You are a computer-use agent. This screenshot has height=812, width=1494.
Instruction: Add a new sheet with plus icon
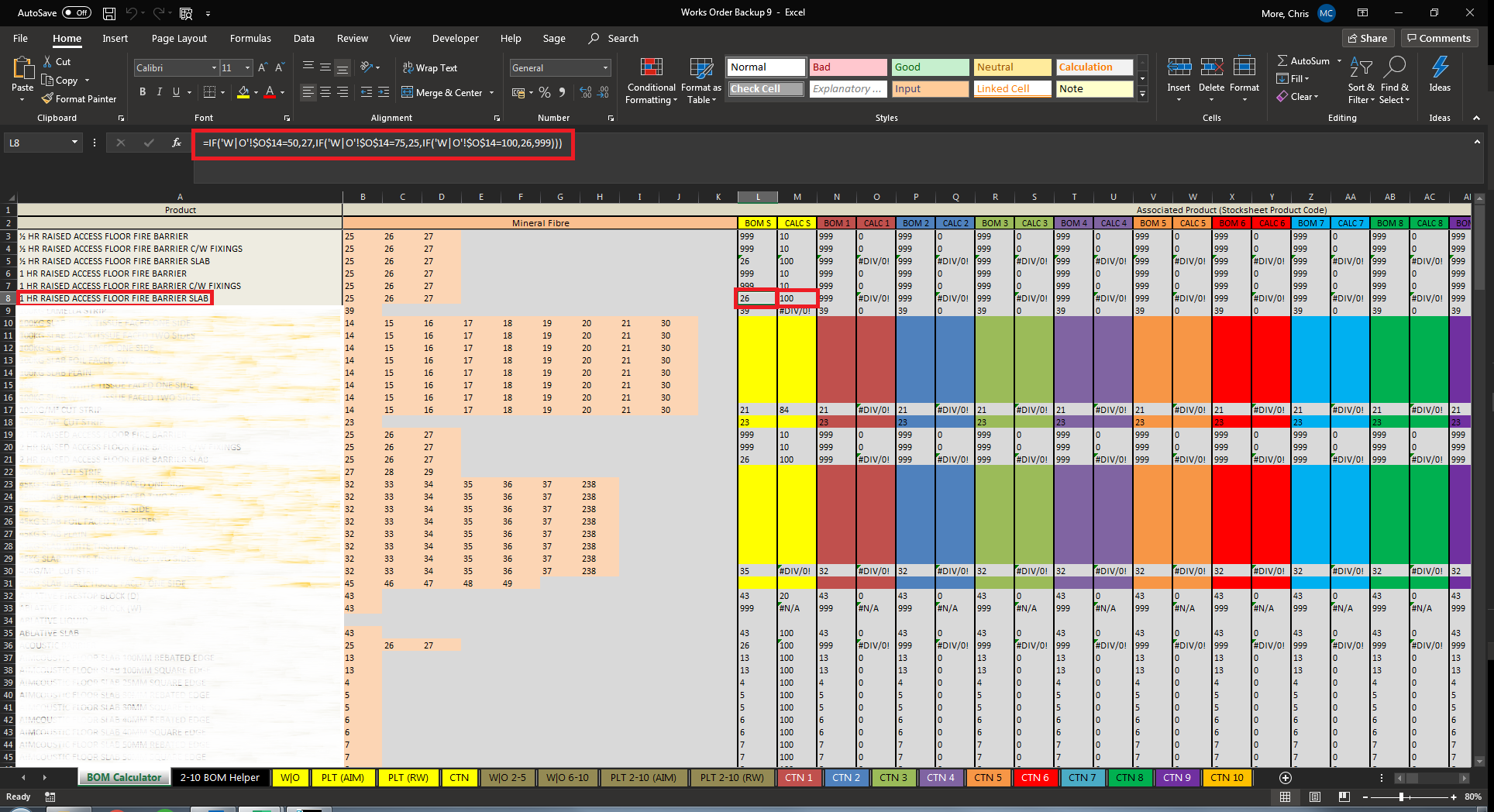pos(1286,778)
